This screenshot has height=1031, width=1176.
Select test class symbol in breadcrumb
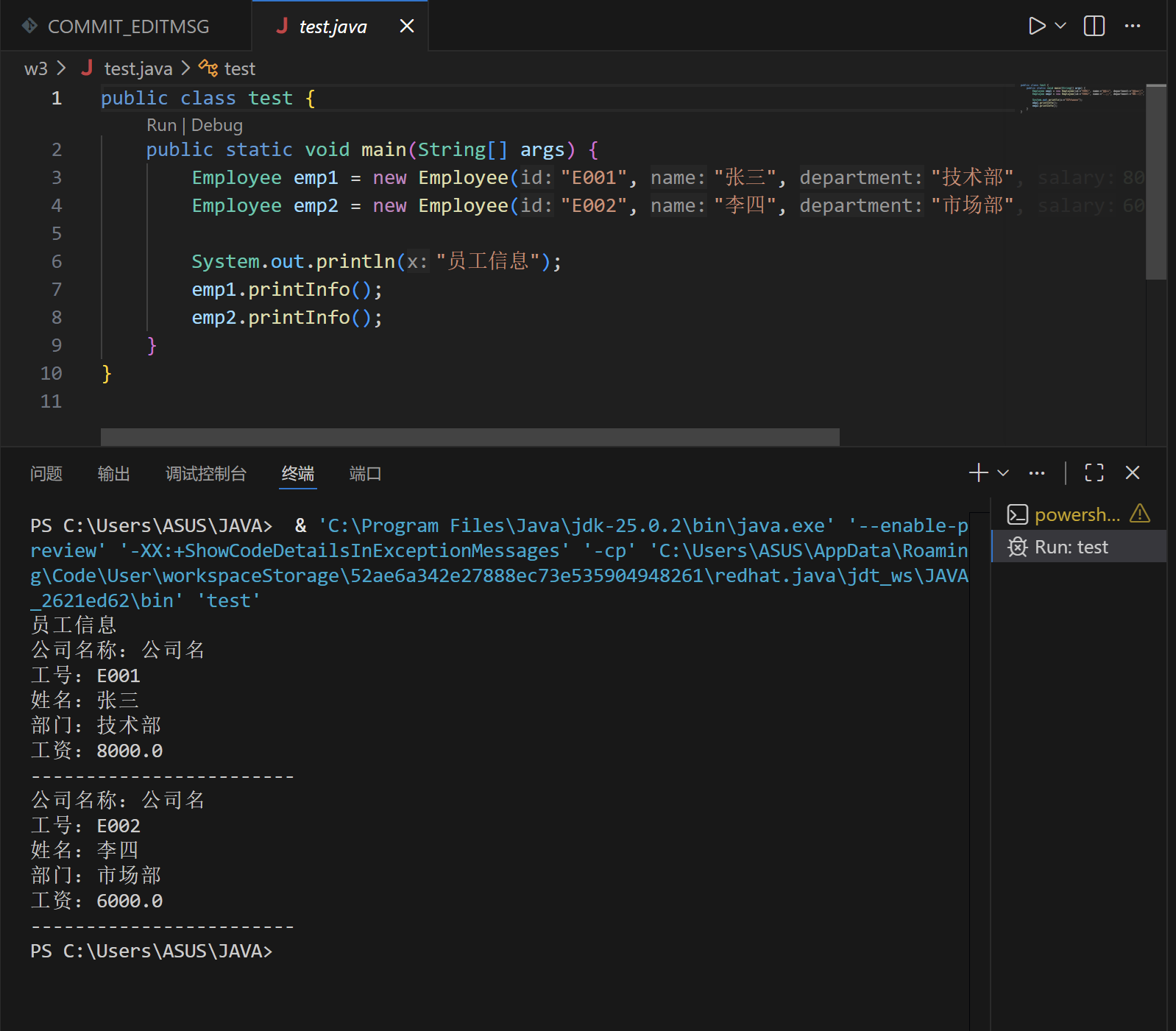pyautogui.click(x=239, y=69)
